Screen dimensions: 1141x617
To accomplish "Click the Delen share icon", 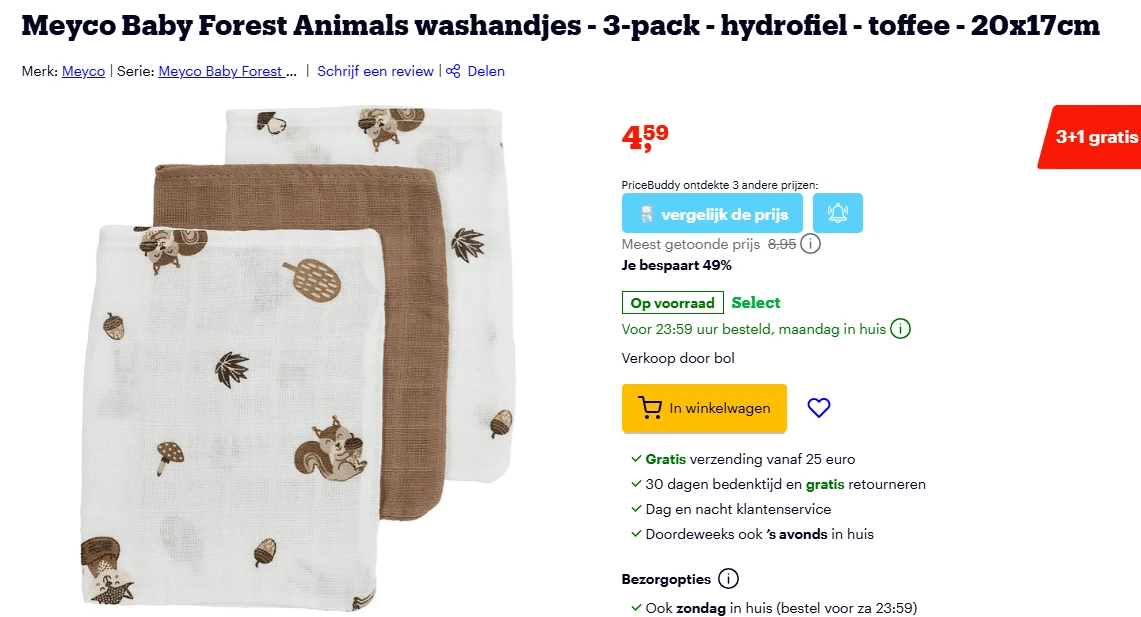I will (x=455, y=71).
